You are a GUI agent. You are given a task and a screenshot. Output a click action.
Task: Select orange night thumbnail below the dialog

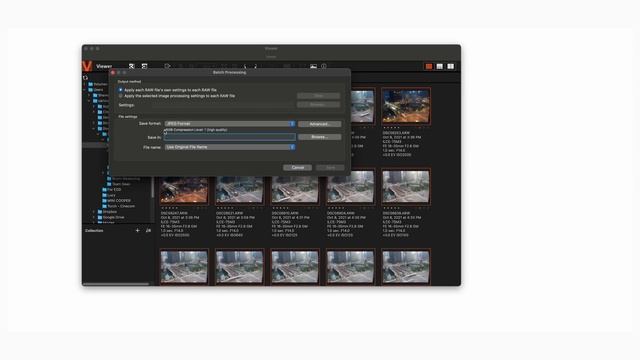(184, 190)
